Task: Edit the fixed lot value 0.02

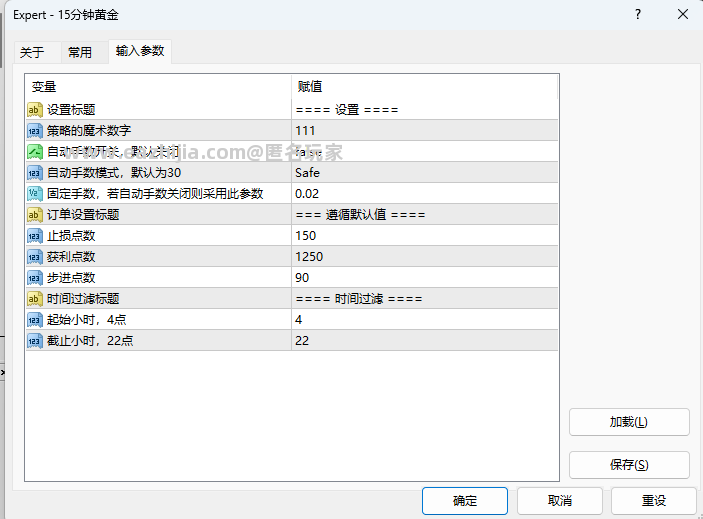Action: 425,194
